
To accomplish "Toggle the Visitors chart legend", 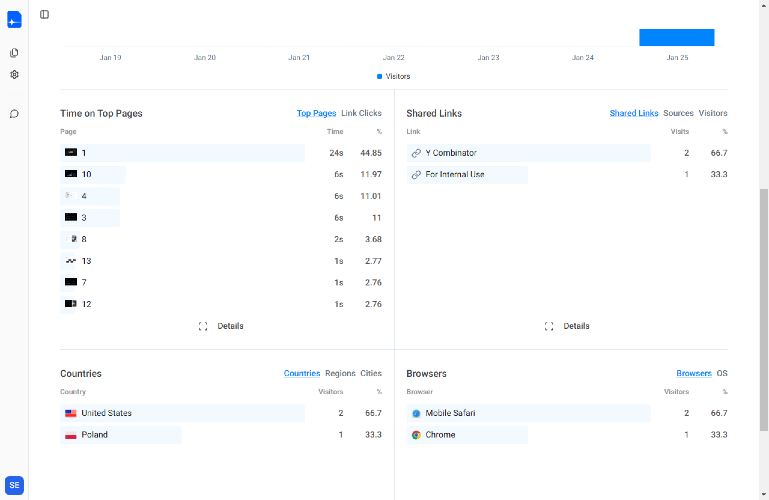I will [x=393, y=76].
